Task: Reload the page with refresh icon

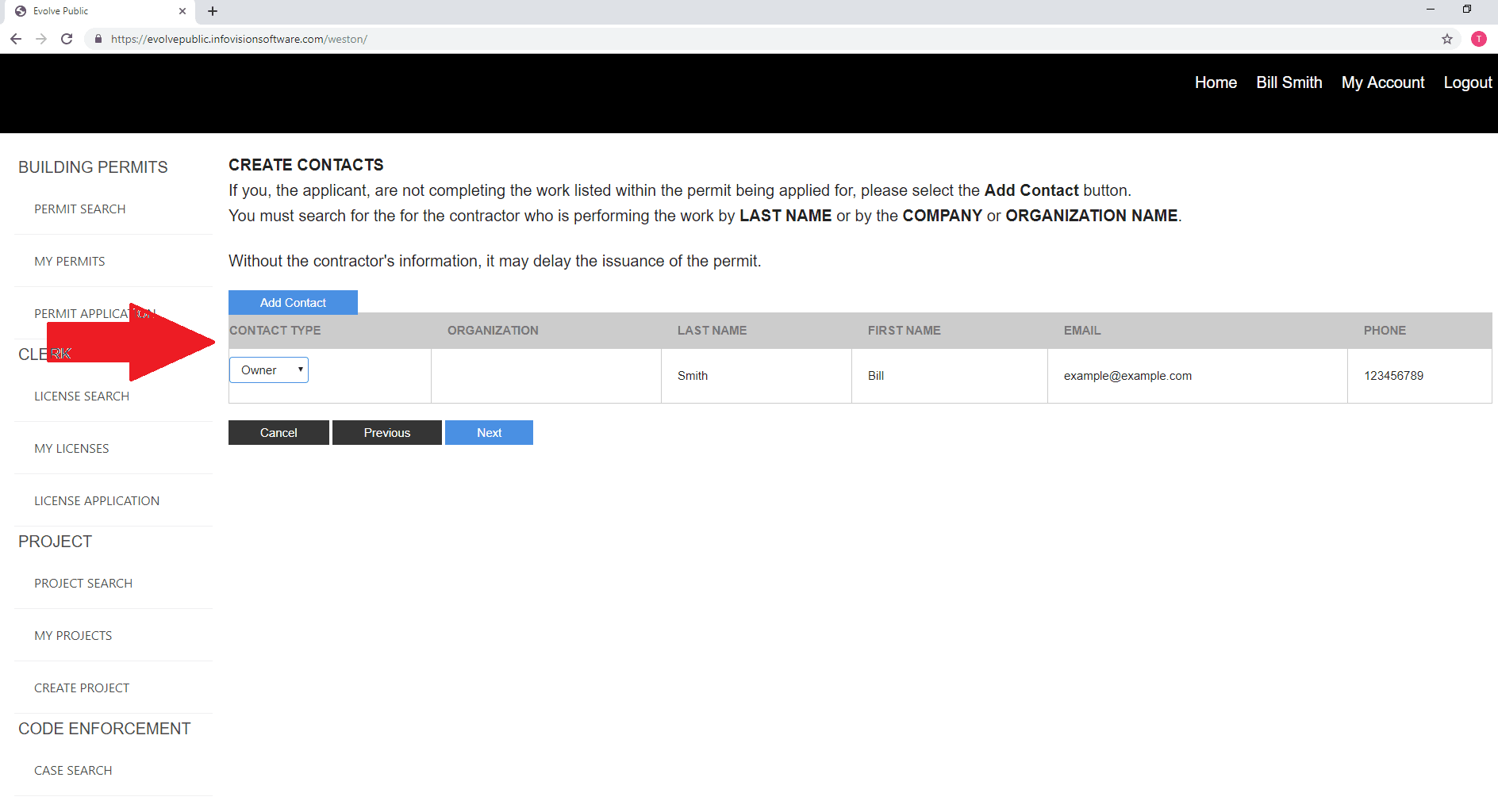Action: pos(67,39)
